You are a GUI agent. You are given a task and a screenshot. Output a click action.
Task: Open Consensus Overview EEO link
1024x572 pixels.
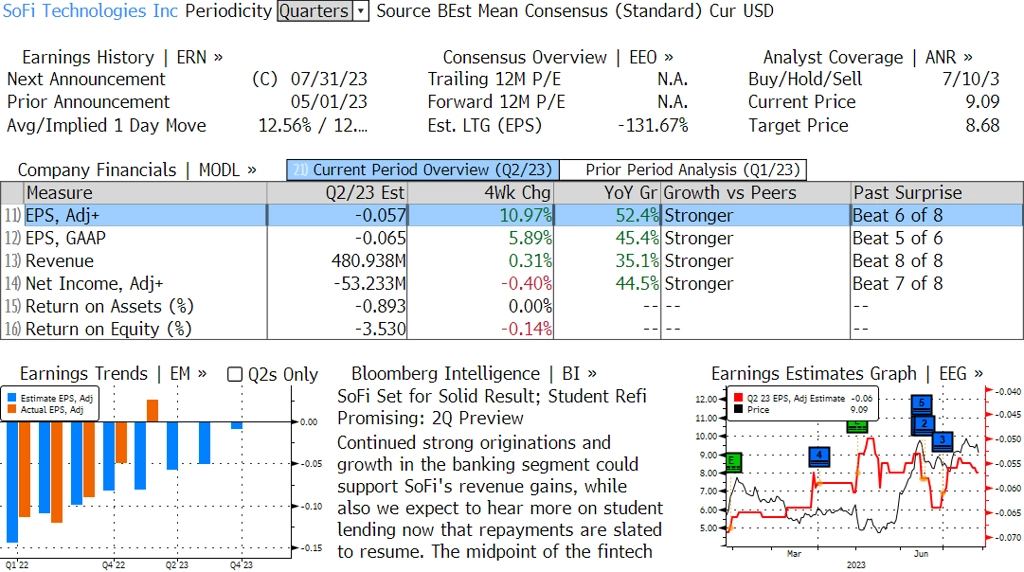[558, 57]
